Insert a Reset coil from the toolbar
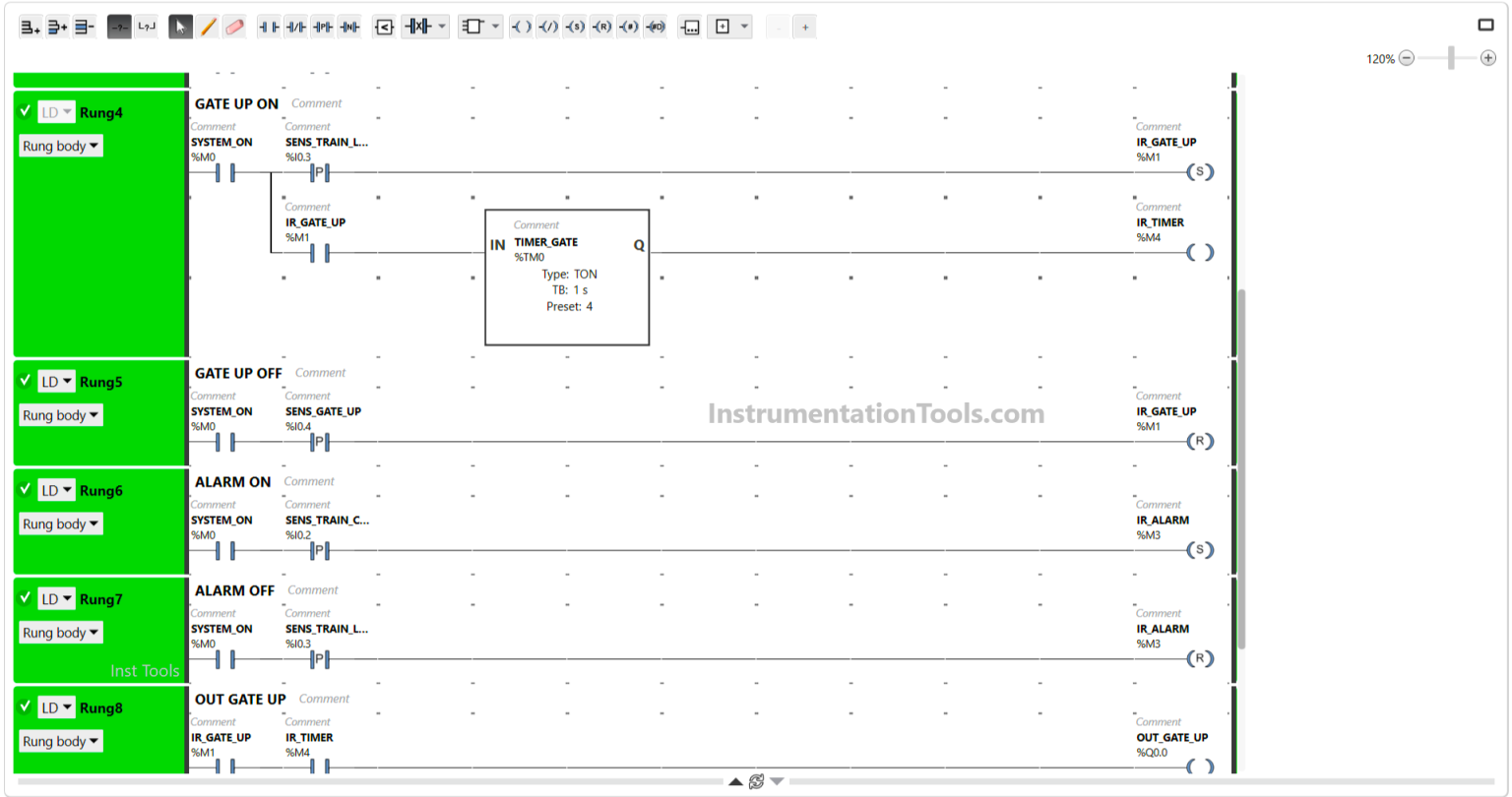This screenshot has width=1512, height=797. pyautogui.click(x=601, y=27)
